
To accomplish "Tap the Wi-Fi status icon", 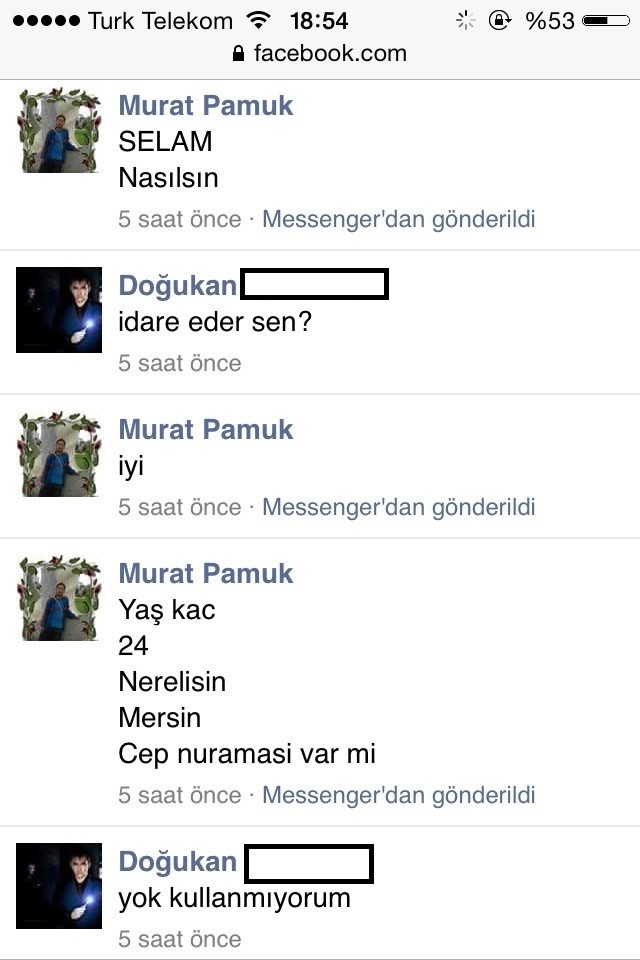I will pos(258,20).
